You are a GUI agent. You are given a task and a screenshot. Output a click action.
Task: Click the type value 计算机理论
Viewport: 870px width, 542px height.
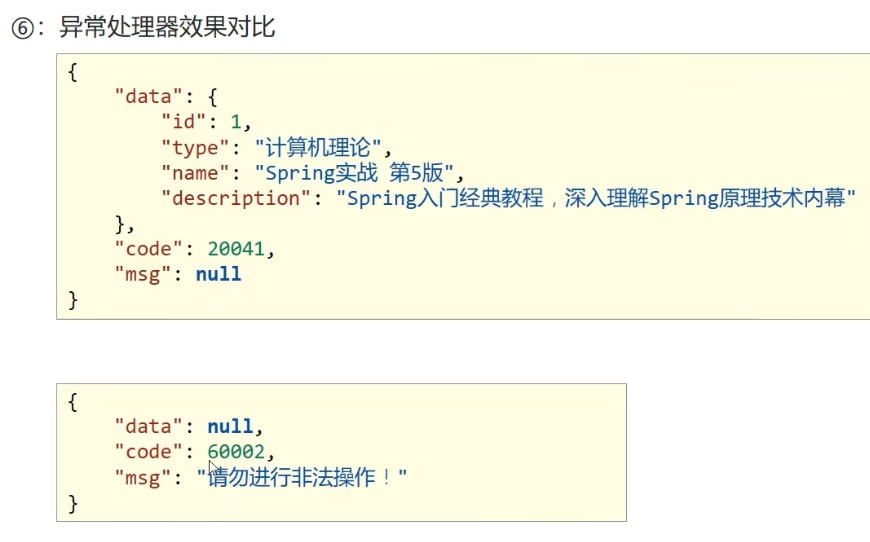pos(318,147)
